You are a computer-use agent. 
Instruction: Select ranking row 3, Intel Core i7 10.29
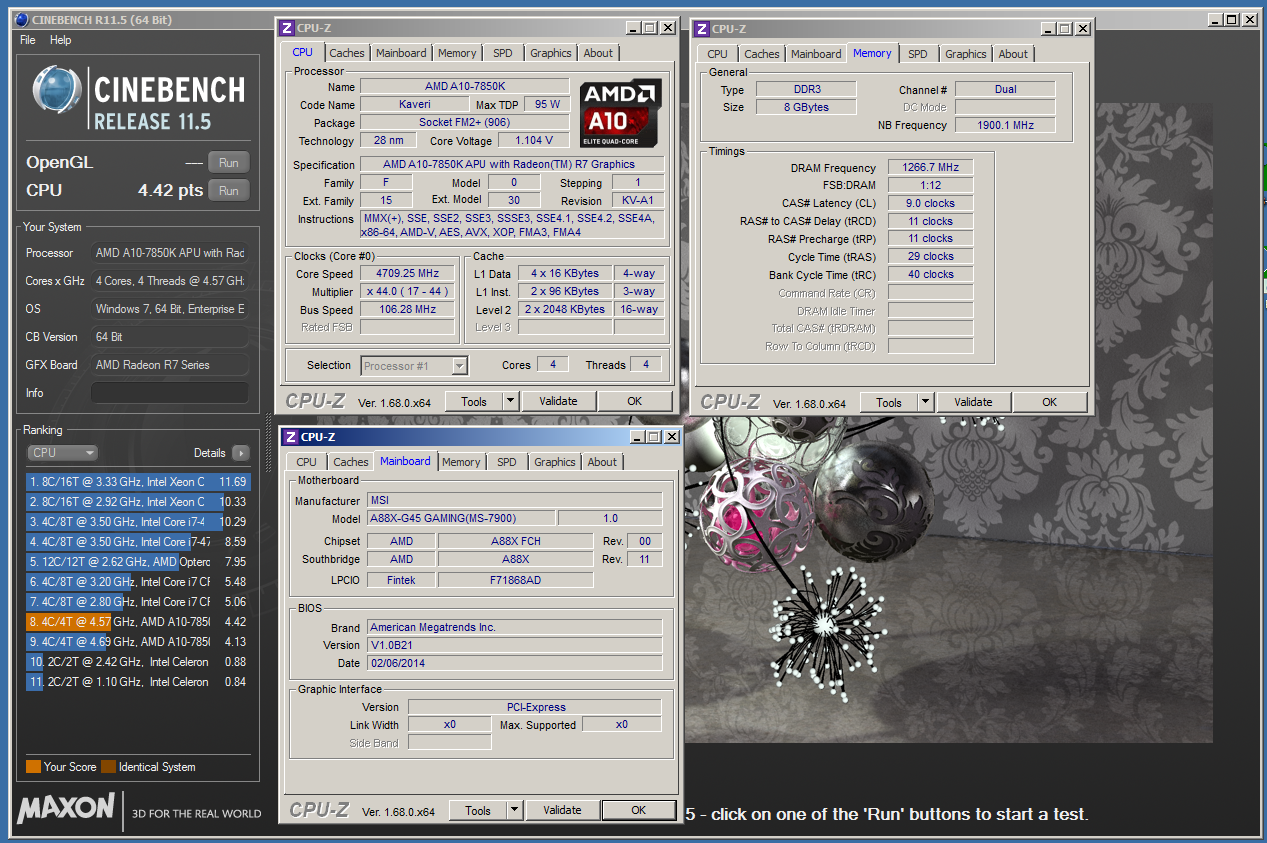139,522
